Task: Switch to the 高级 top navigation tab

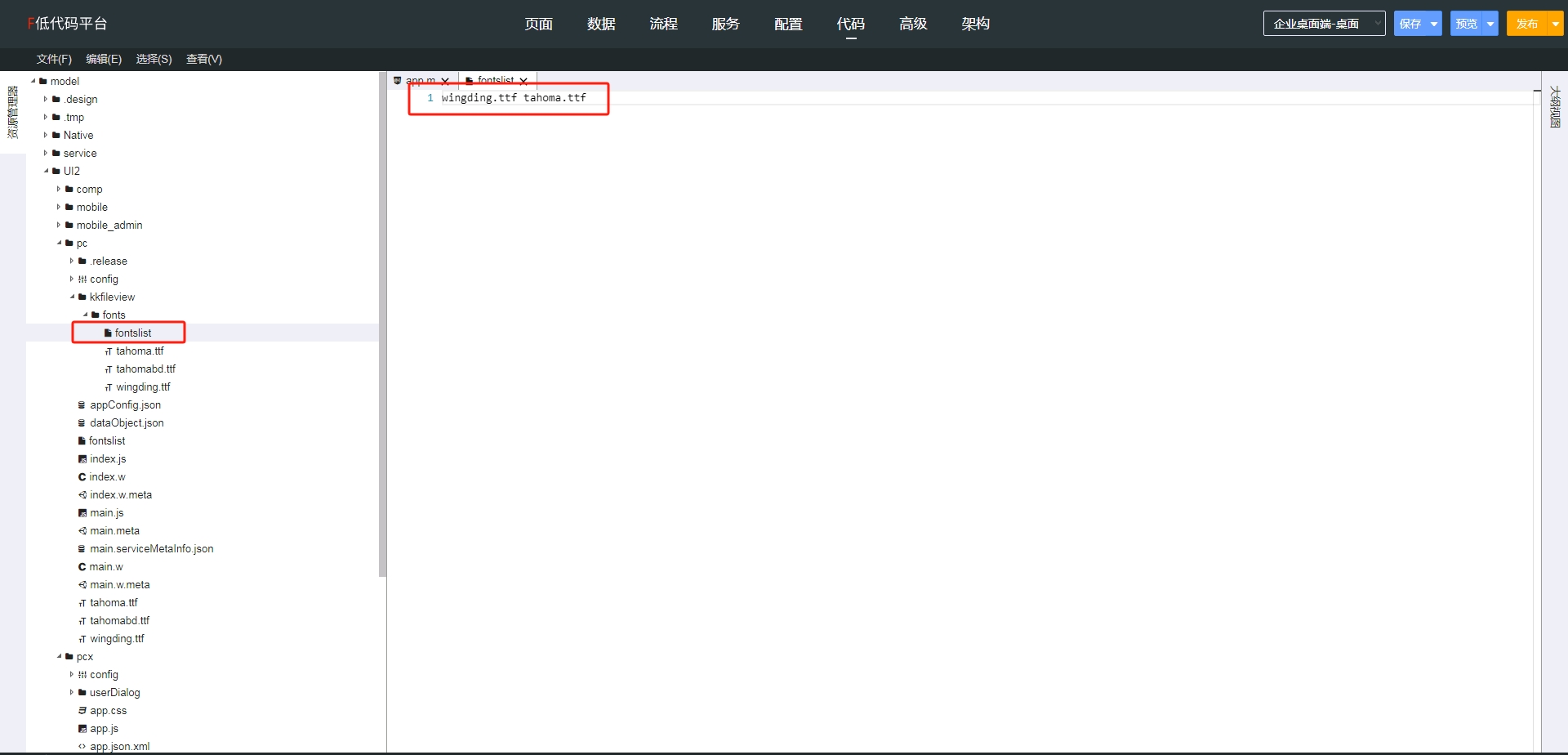Action: point(913,24)
